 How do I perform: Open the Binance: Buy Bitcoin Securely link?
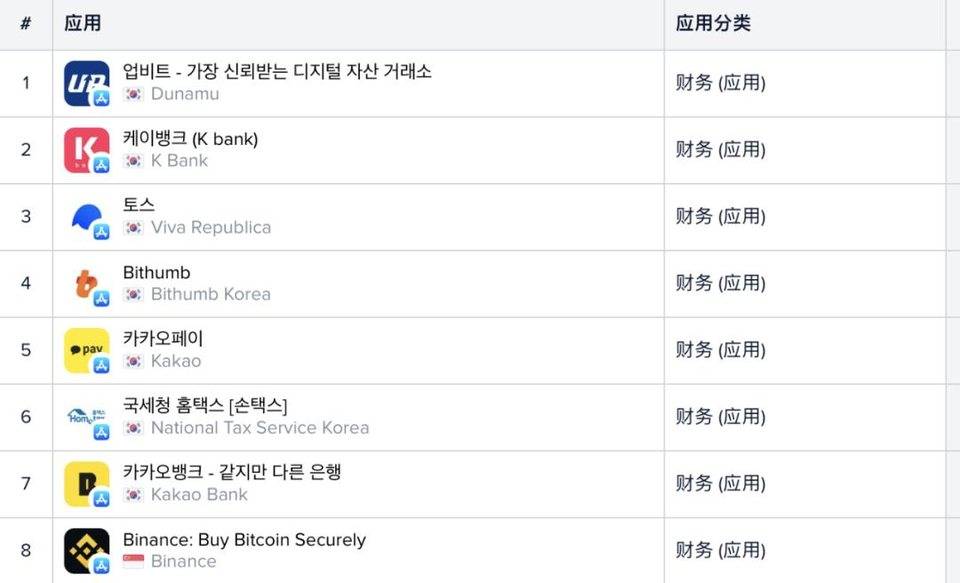(x=244, y=540)
